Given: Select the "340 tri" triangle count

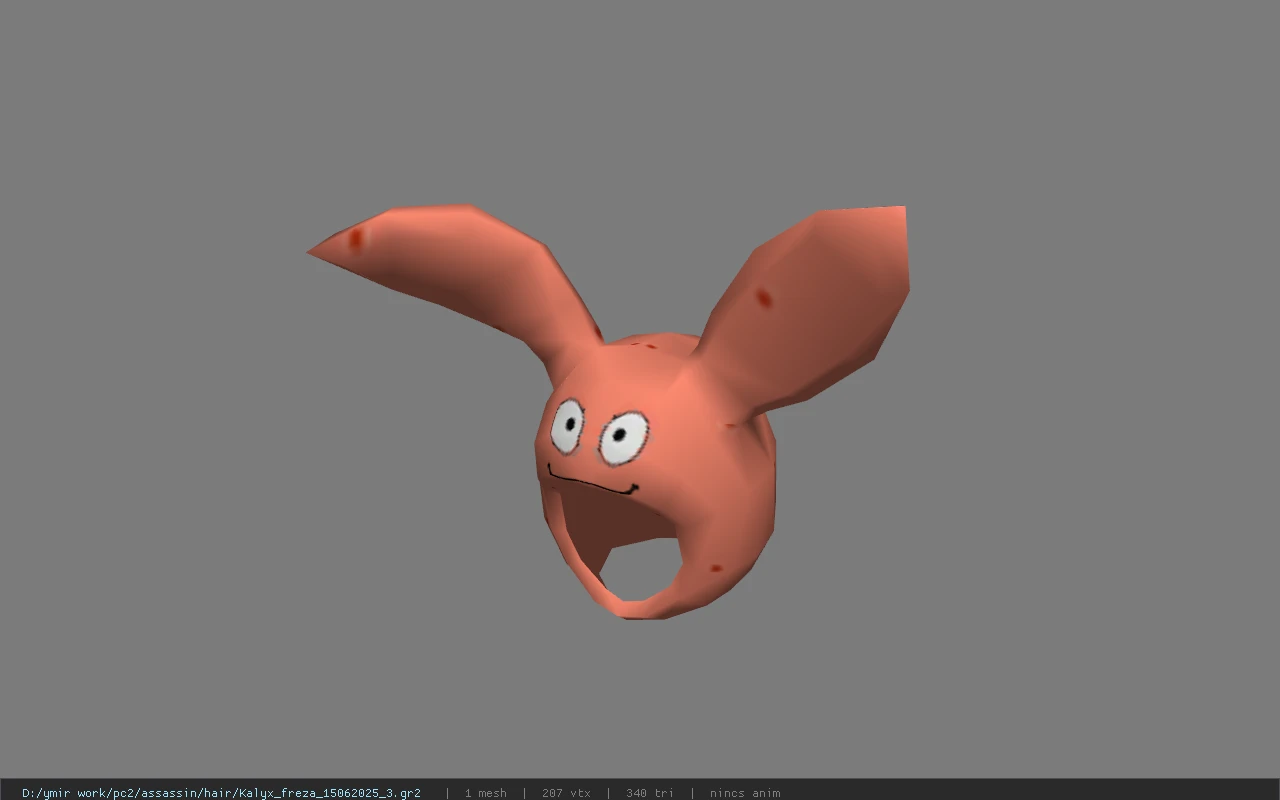Looking at the screenshot, I should pyautogui.click(x=650, y=793).
